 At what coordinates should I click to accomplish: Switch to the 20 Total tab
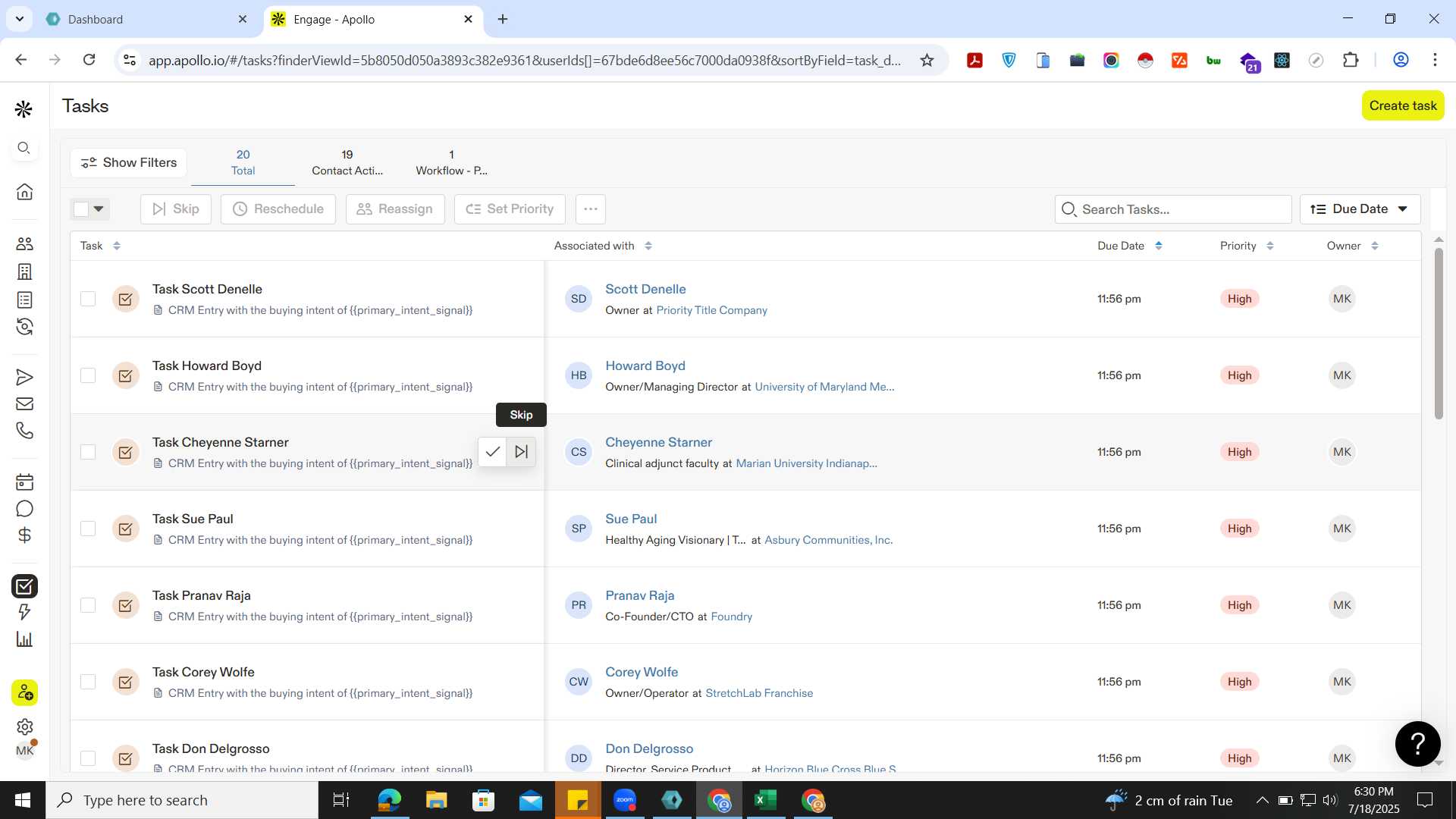pos(243,162)
